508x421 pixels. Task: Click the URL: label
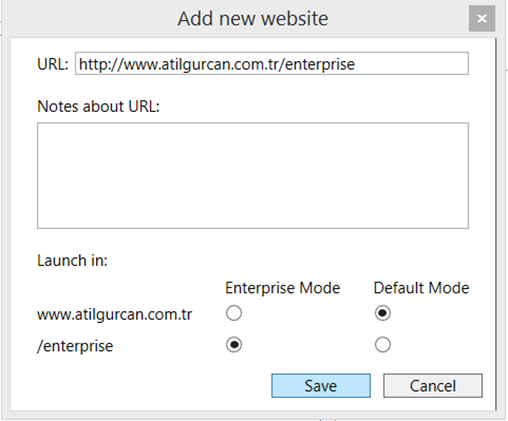click(53, 64)
